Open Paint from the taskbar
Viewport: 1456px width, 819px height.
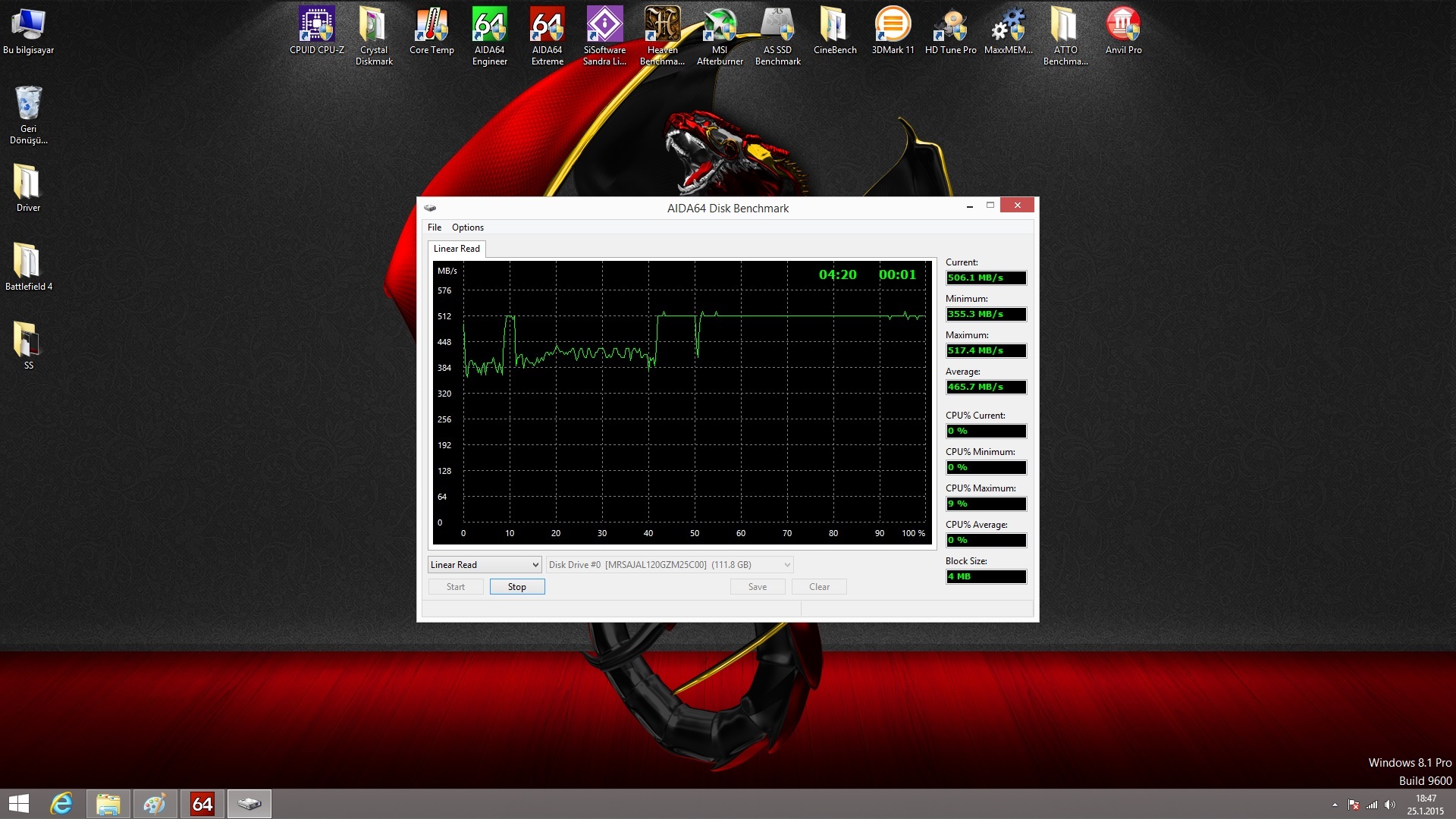click(155, 804)
